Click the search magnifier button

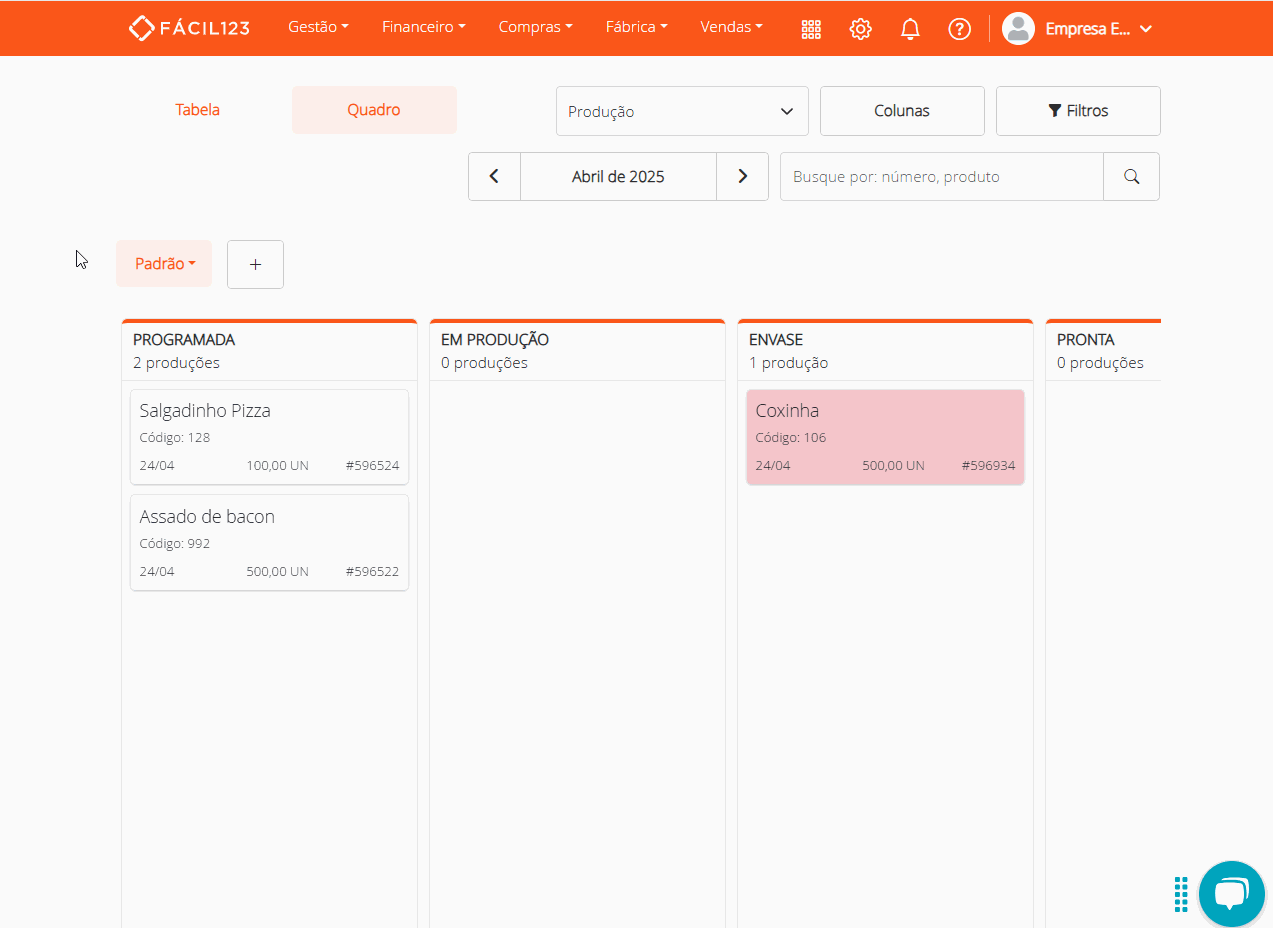point(1131,177)
